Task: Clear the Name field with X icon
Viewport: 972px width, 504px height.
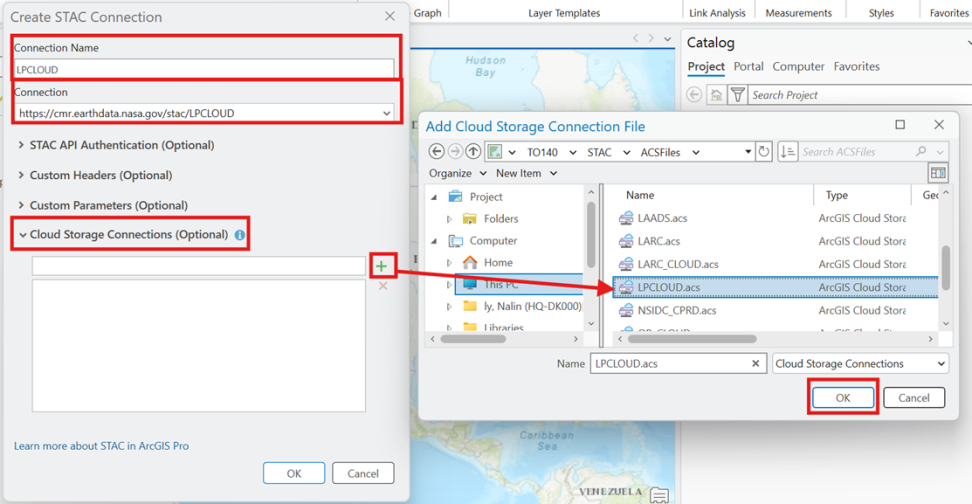Action: (755, 364)
